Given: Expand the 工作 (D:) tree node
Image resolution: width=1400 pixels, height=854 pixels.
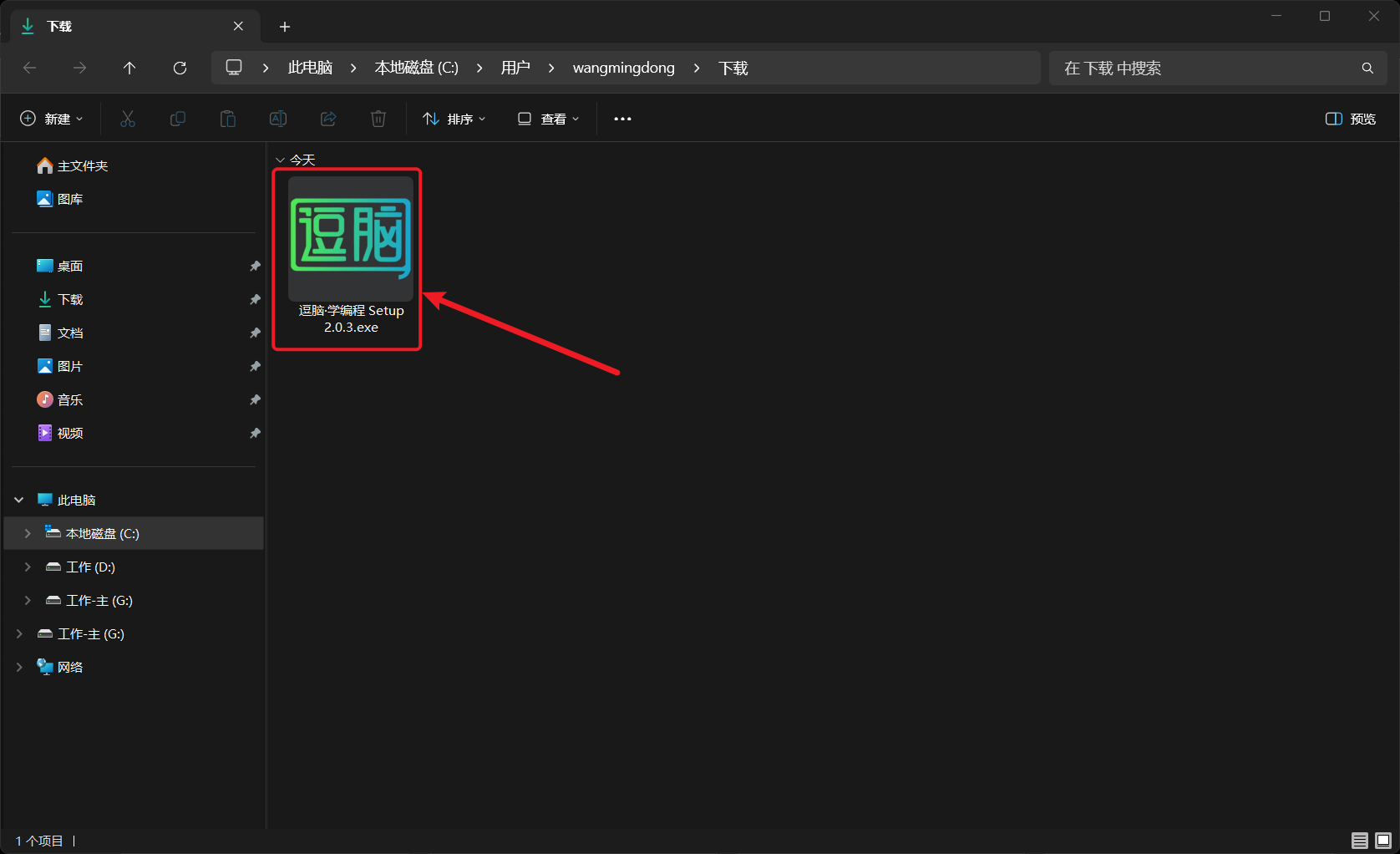Looking at the screenshot, I should click(28, 567).
